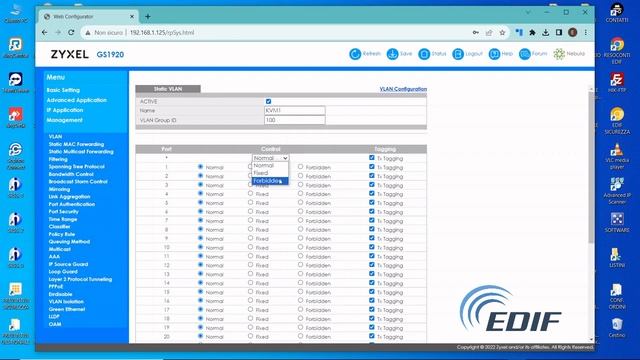Open VLC media player desktop icon

(x=617, y=156)
